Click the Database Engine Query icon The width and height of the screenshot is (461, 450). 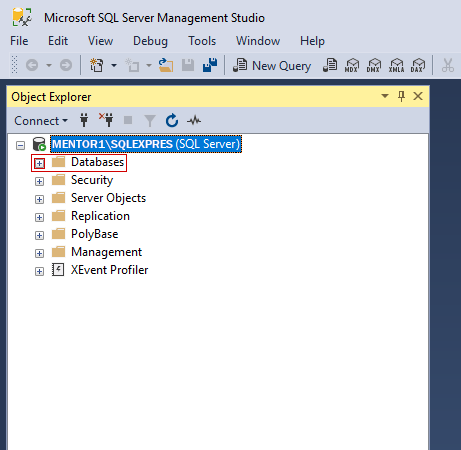[330, 65]
